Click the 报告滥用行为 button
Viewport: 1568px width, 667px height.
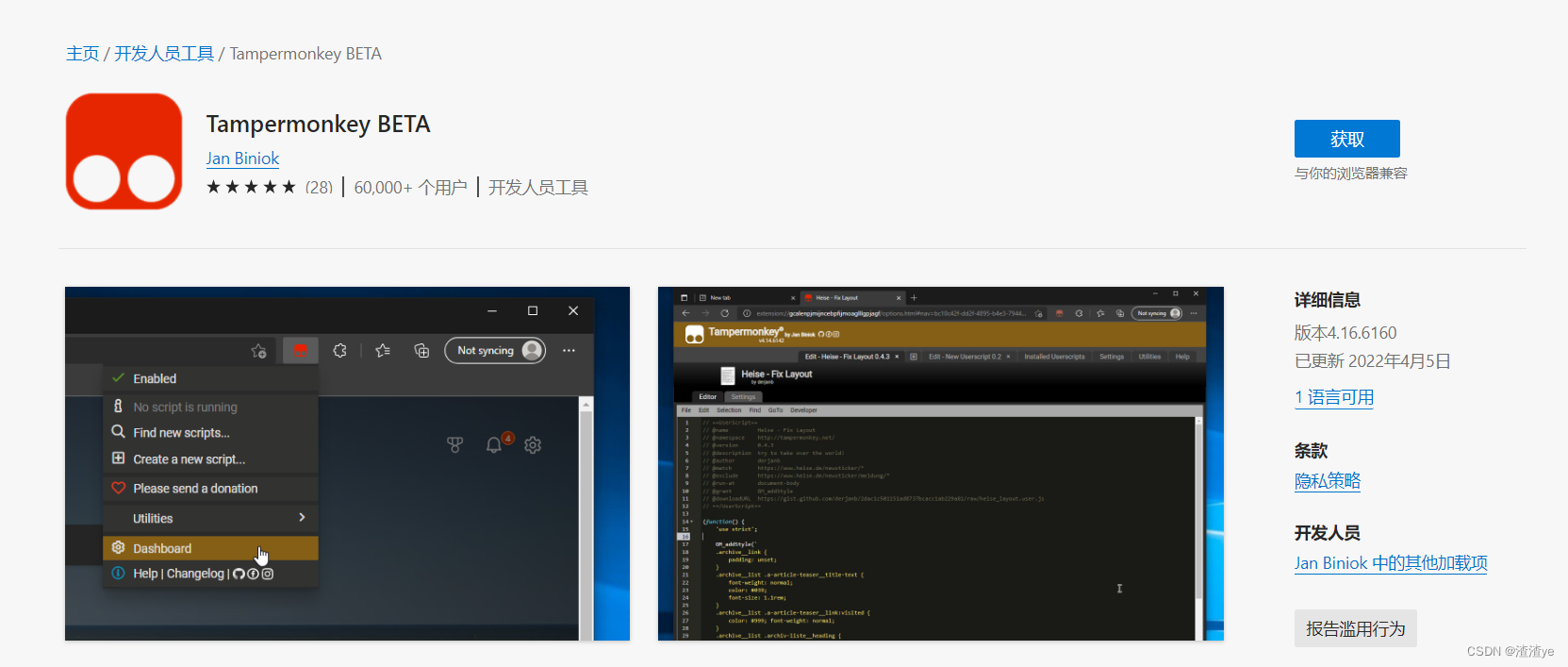(x=1355, y=628)
